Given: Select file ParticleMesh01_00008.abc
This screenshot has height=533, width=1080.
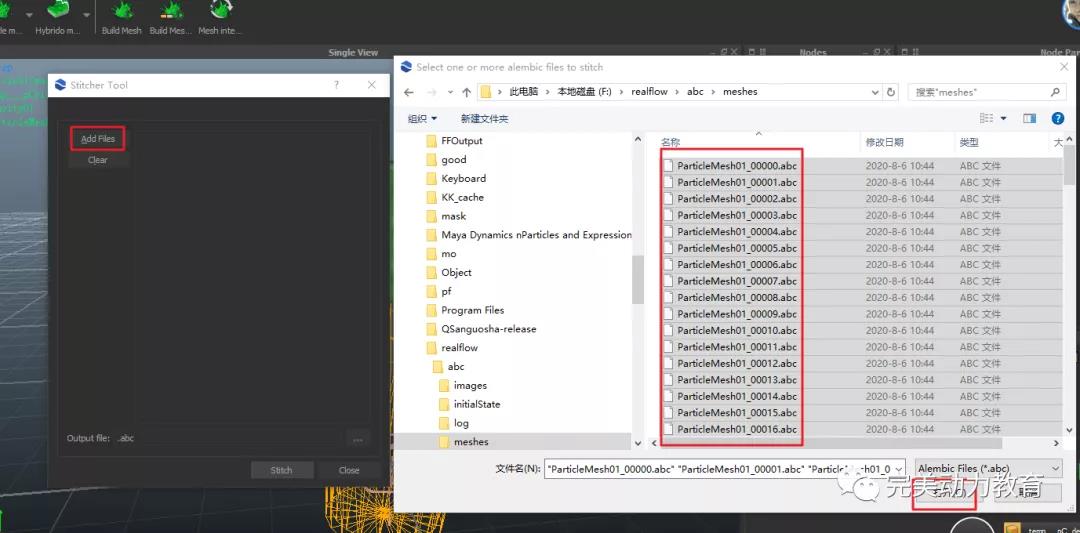Looking at the screenshot, I should tap(736, 298).
